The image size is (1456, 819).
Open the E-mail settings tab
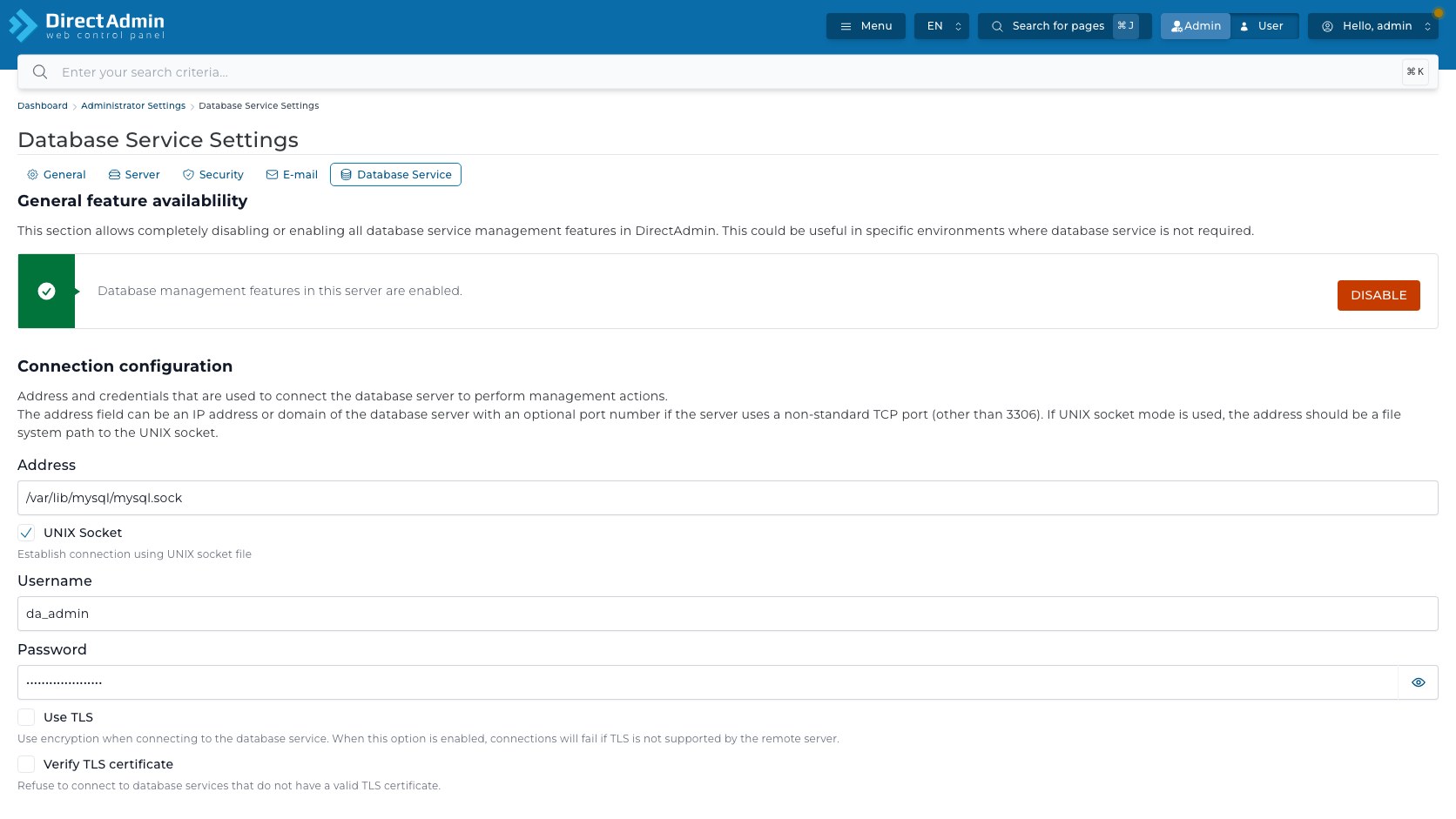point(292,175)
